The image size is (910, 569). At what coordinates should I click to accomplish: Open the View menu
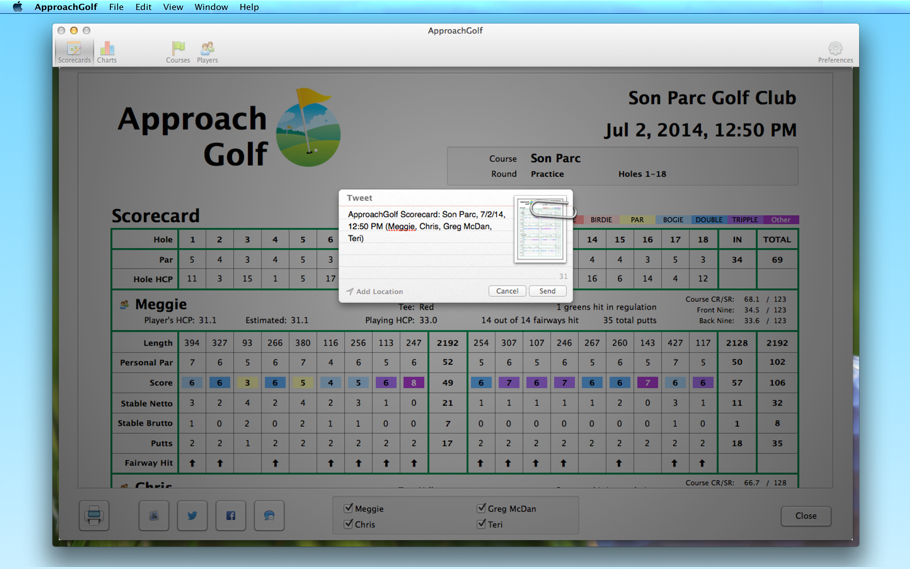pyautogui.click(x=173, y=7)
